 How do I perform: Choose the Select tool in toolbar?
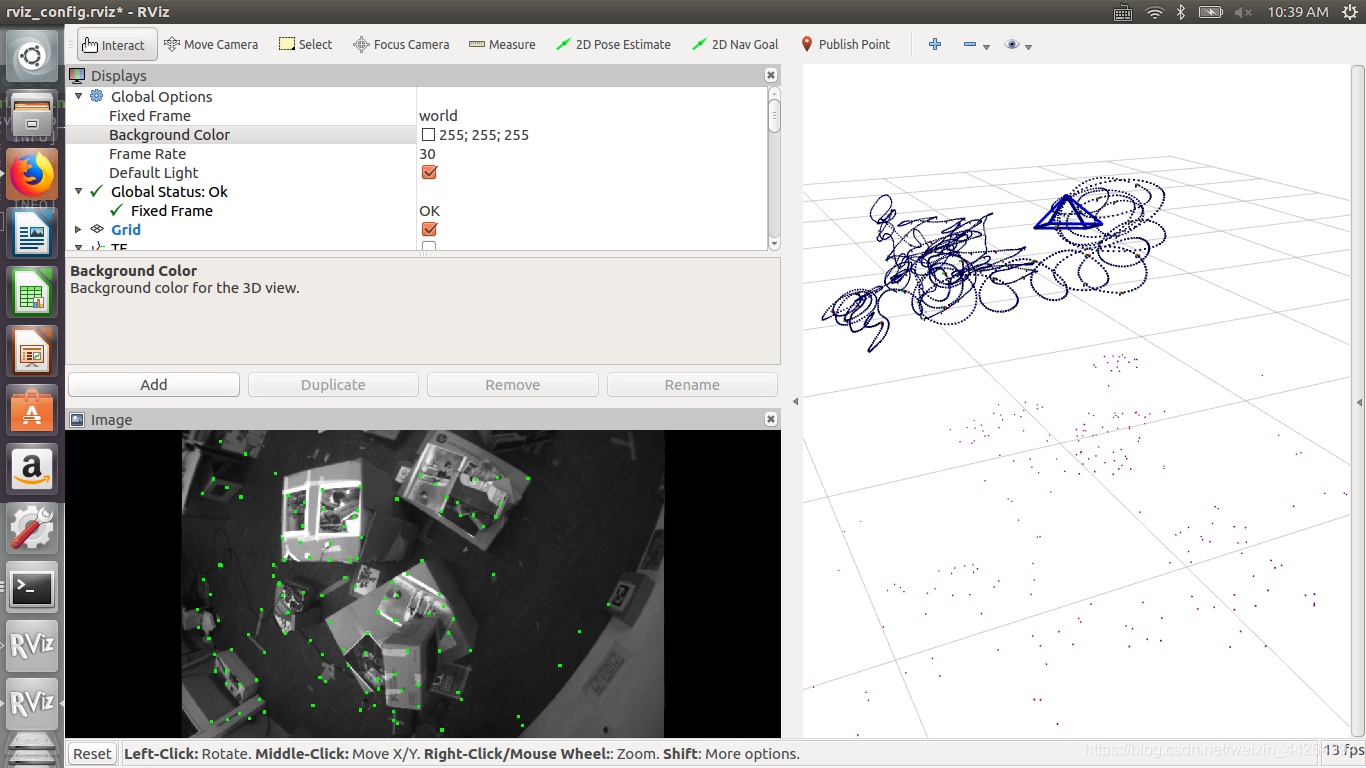tap(305, 45)
